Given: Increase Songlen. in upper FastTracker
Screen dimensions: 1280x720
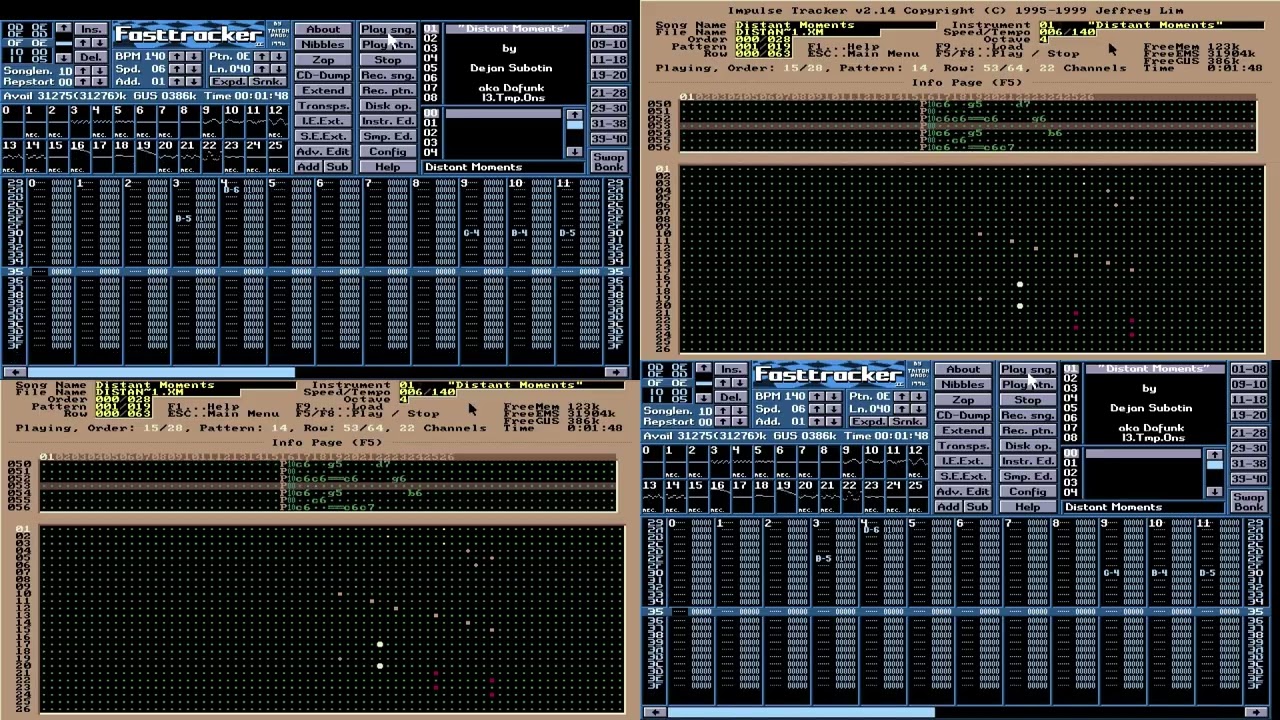Looking at the screenshot, I should point(83,70).
